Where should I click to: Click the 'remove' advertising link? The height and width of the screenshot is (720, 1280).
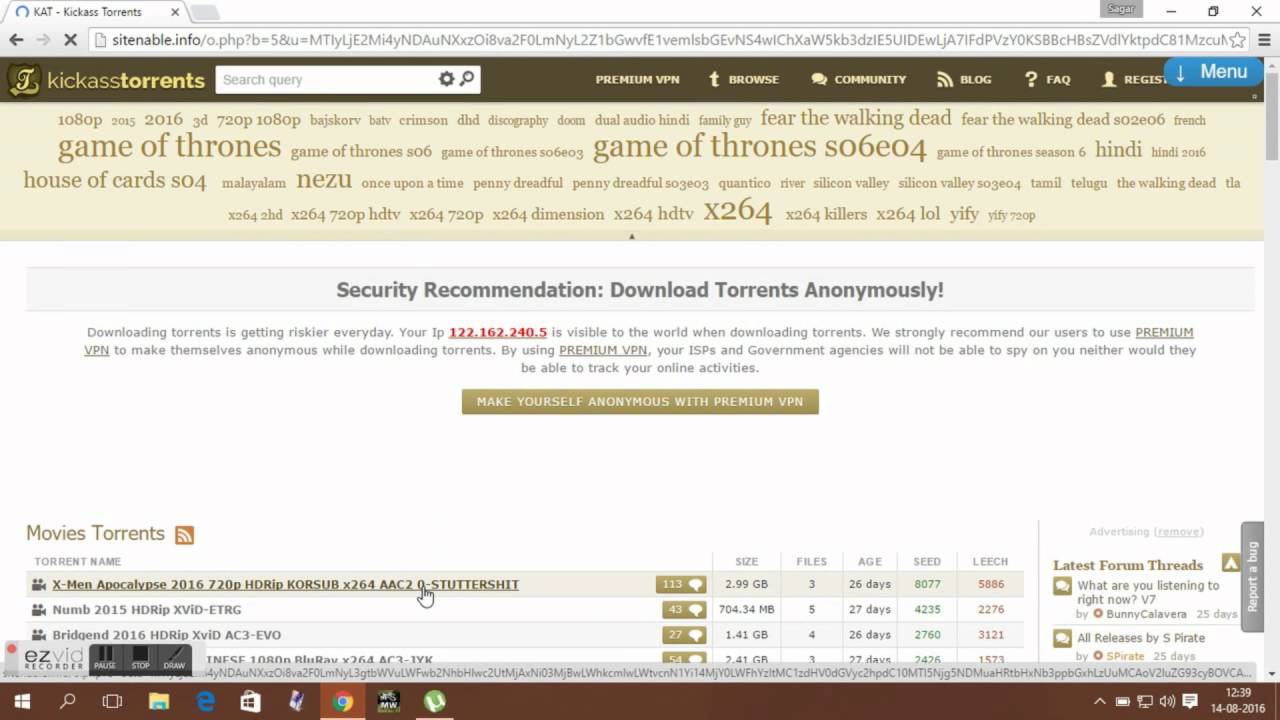pyautogui.click(x=1178, y=532)
